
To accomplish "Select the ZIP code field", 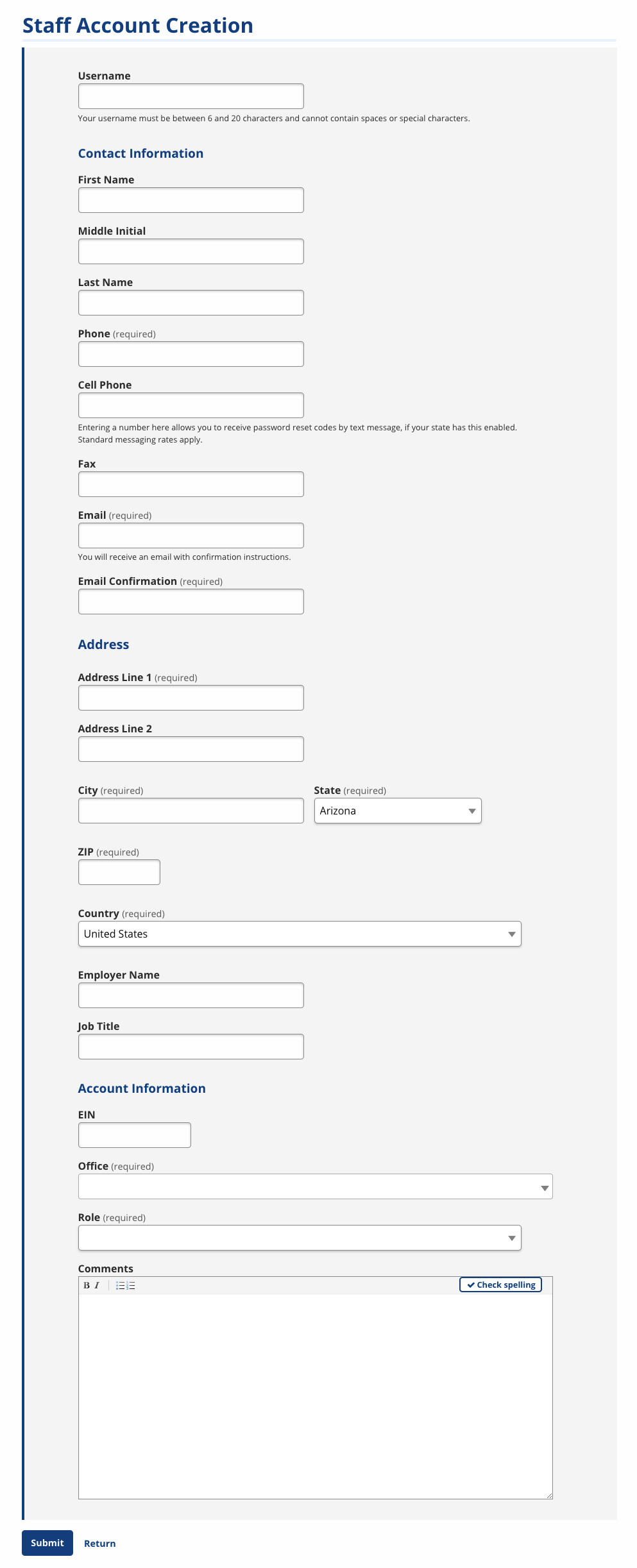I will click(x=119, y=872).
